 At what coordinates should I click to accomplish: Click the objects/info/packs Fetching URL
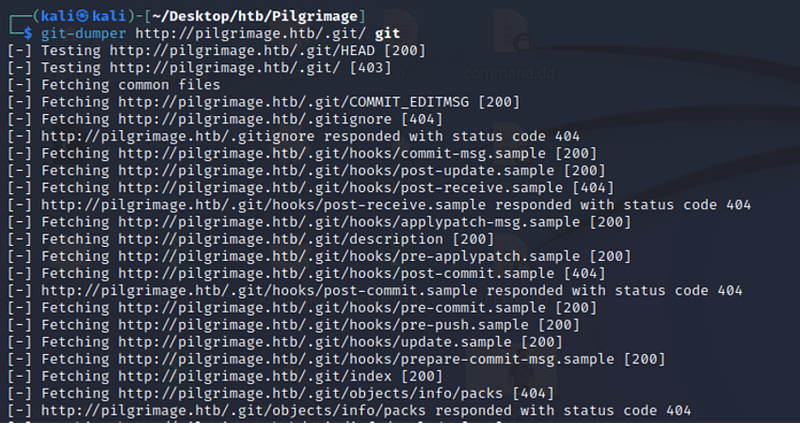(310, 393)
